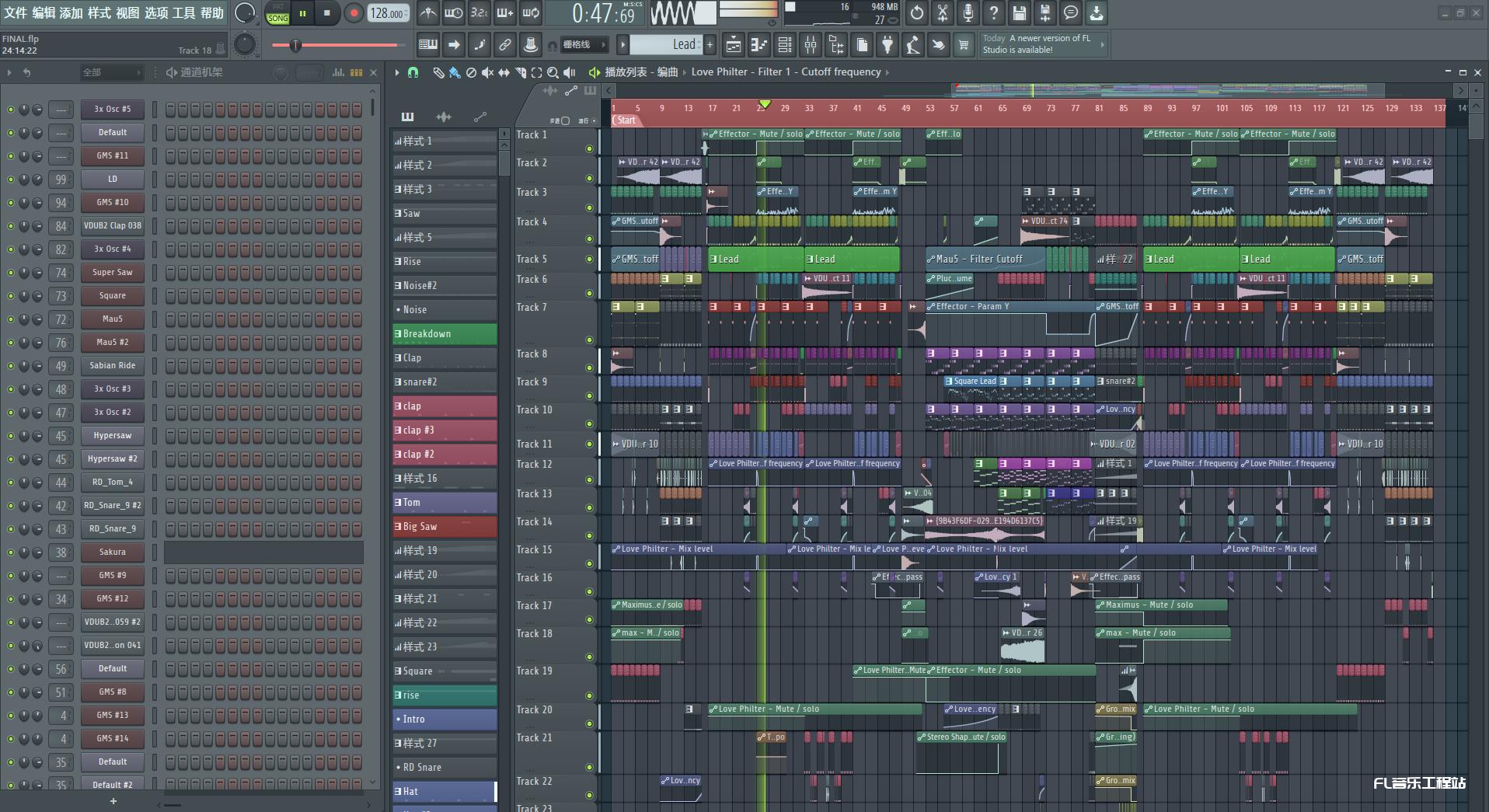The height and width of the screenshot is (812, 1489).
Task: Open the tempo tapper
Action: point(913,45)
